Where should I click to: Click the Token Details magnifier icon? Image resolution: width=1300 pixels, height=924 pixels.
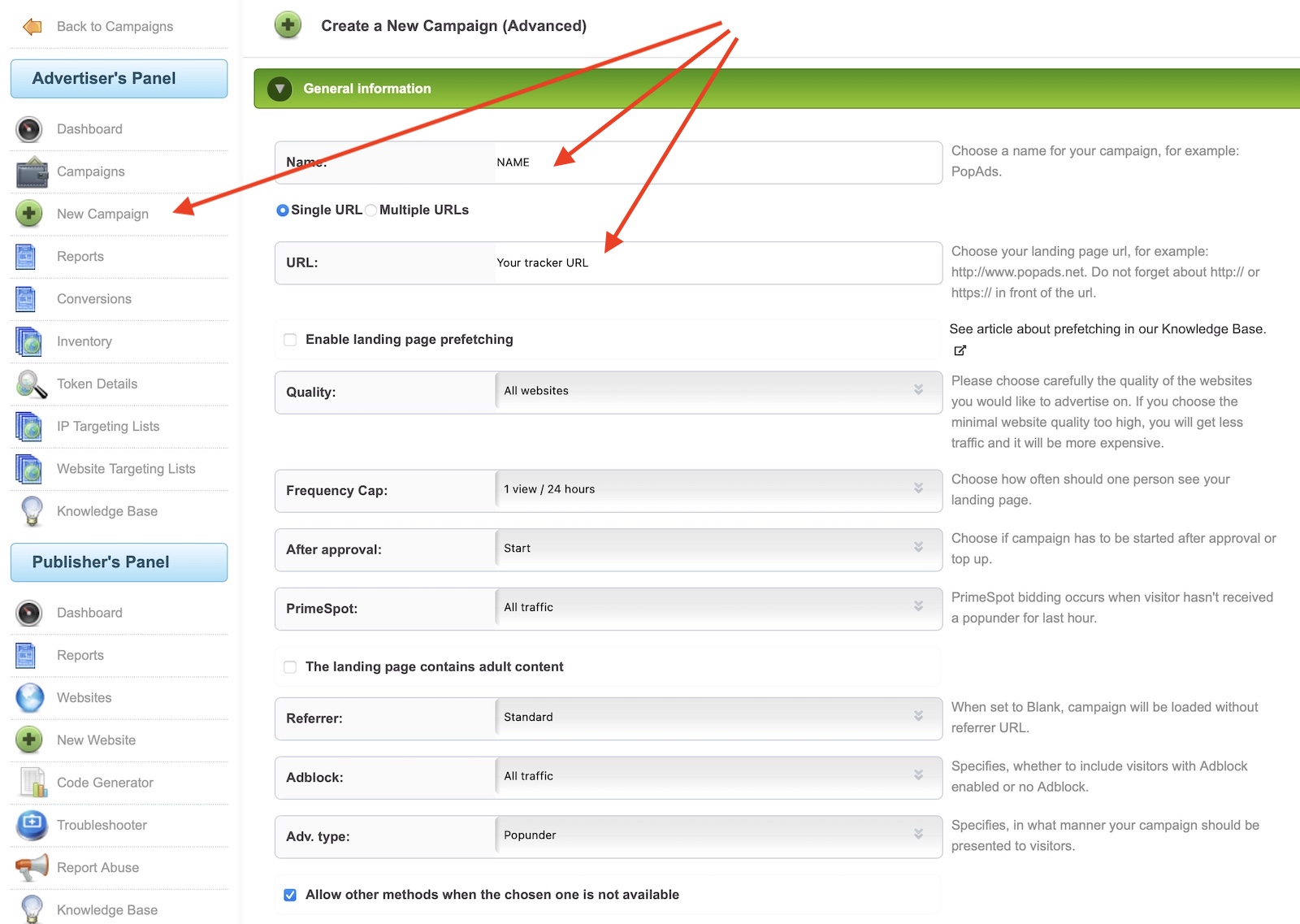click(x=31, y=384)
